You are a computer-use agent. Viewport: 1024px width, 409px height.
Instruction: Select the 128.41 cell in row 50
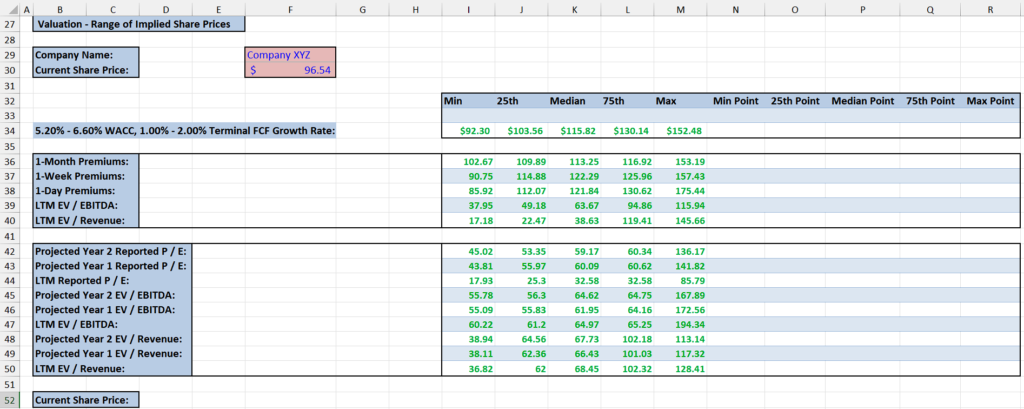[680, 369]
